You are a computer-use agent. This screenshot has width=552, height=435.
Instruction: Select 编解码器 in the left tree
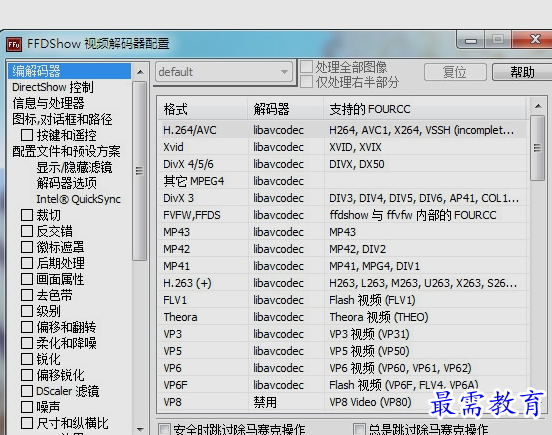(x=69, y=71)
